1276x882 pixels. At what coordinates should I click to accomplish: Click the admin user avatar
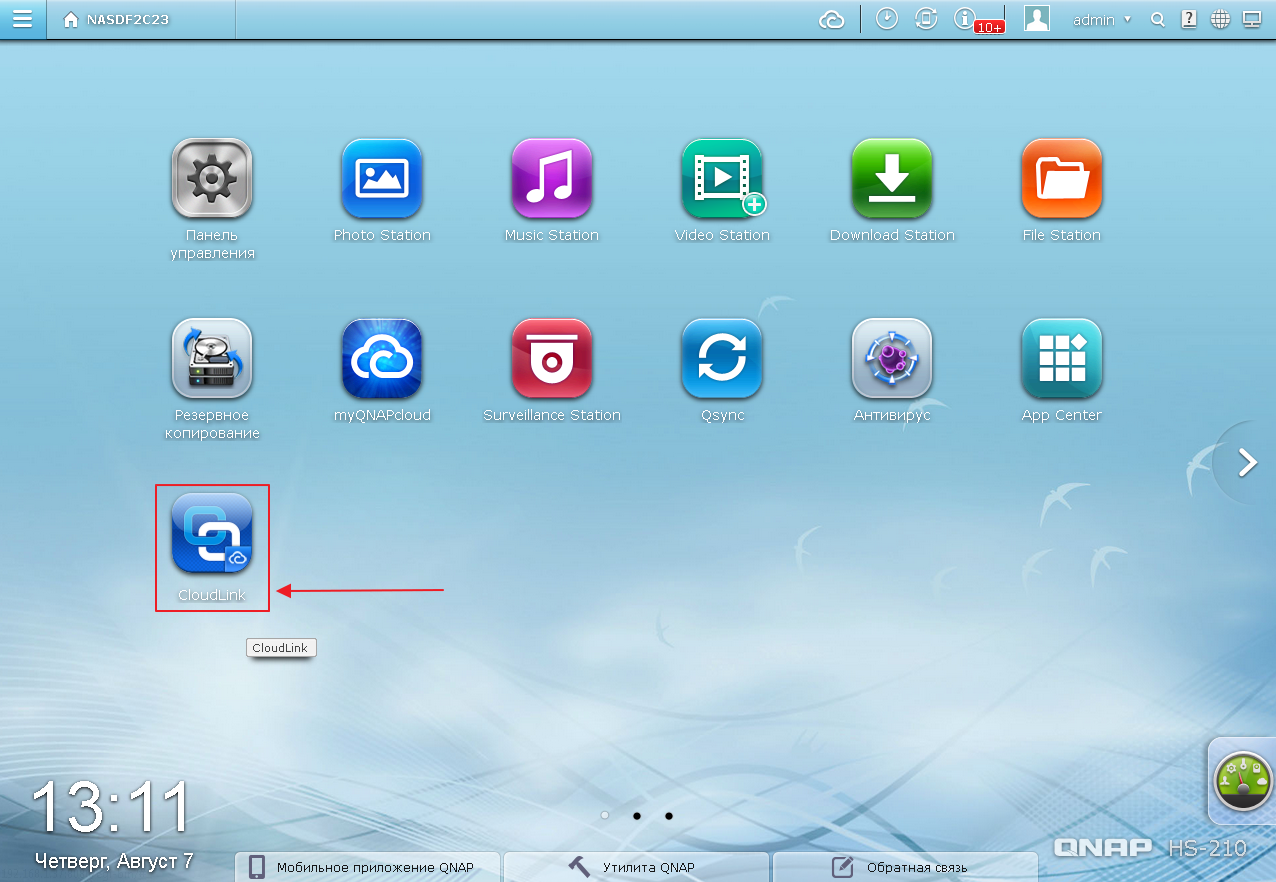coord(1037,19)
